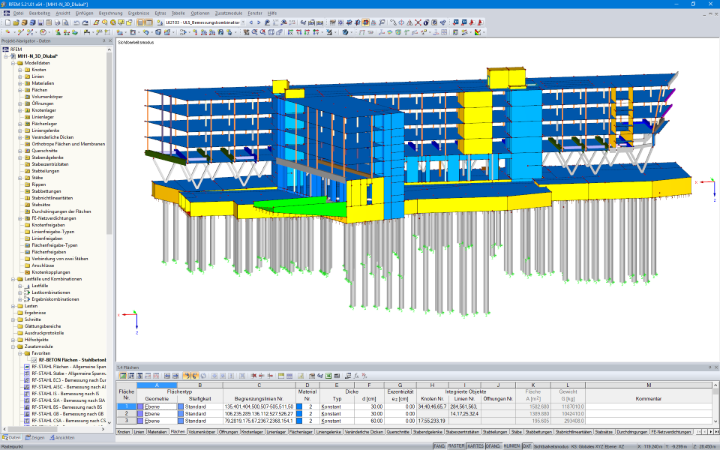
Task: Click the undo arrow icon
Action: tap(77, 22)
